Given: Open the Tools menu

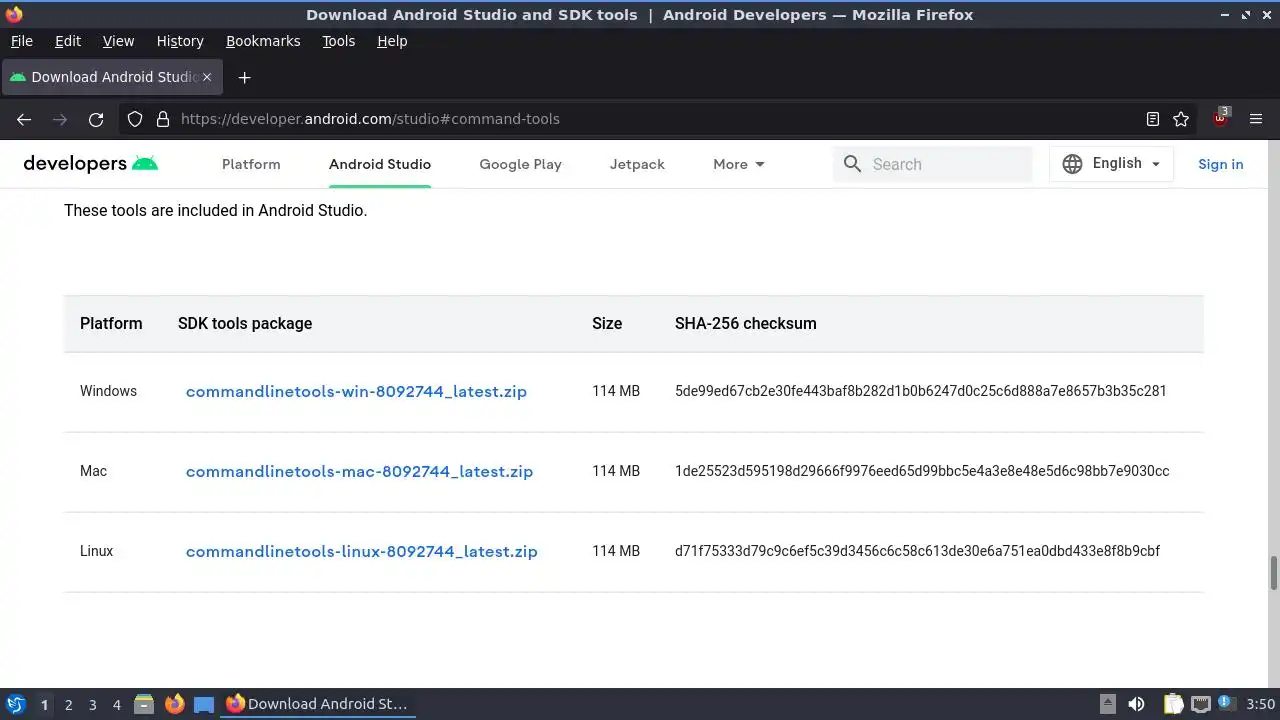Looking at the screenshot, I should point(338,41).
